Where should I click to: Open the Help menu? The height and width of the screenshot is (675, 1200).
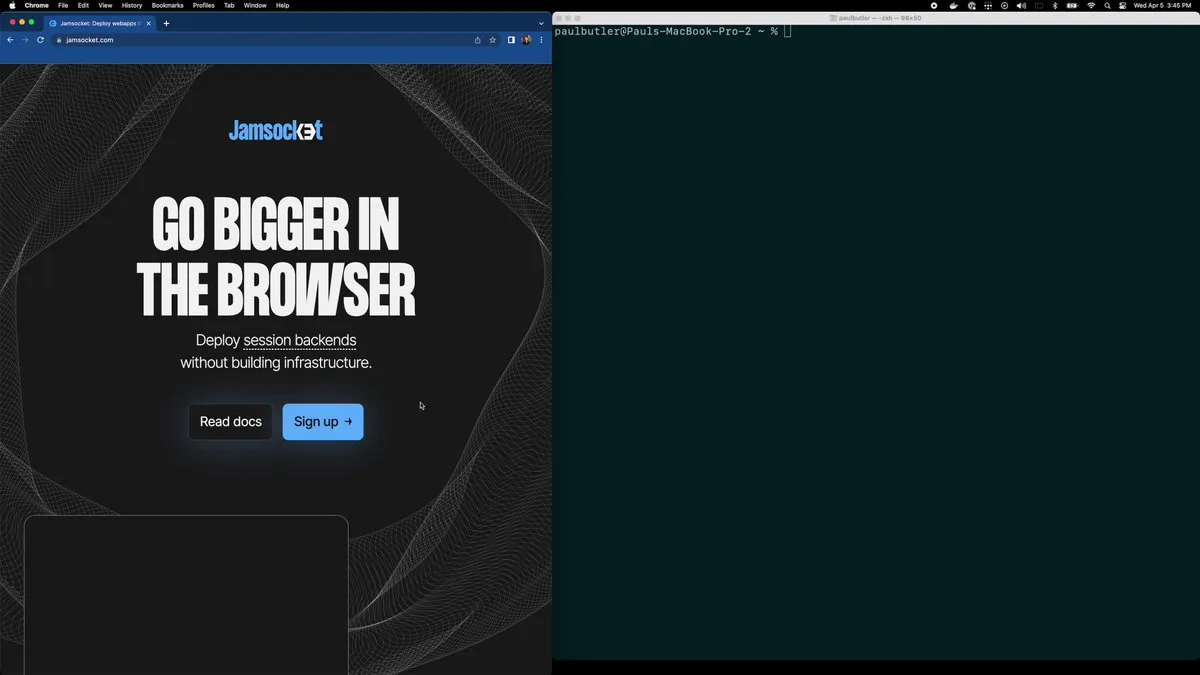283,5
